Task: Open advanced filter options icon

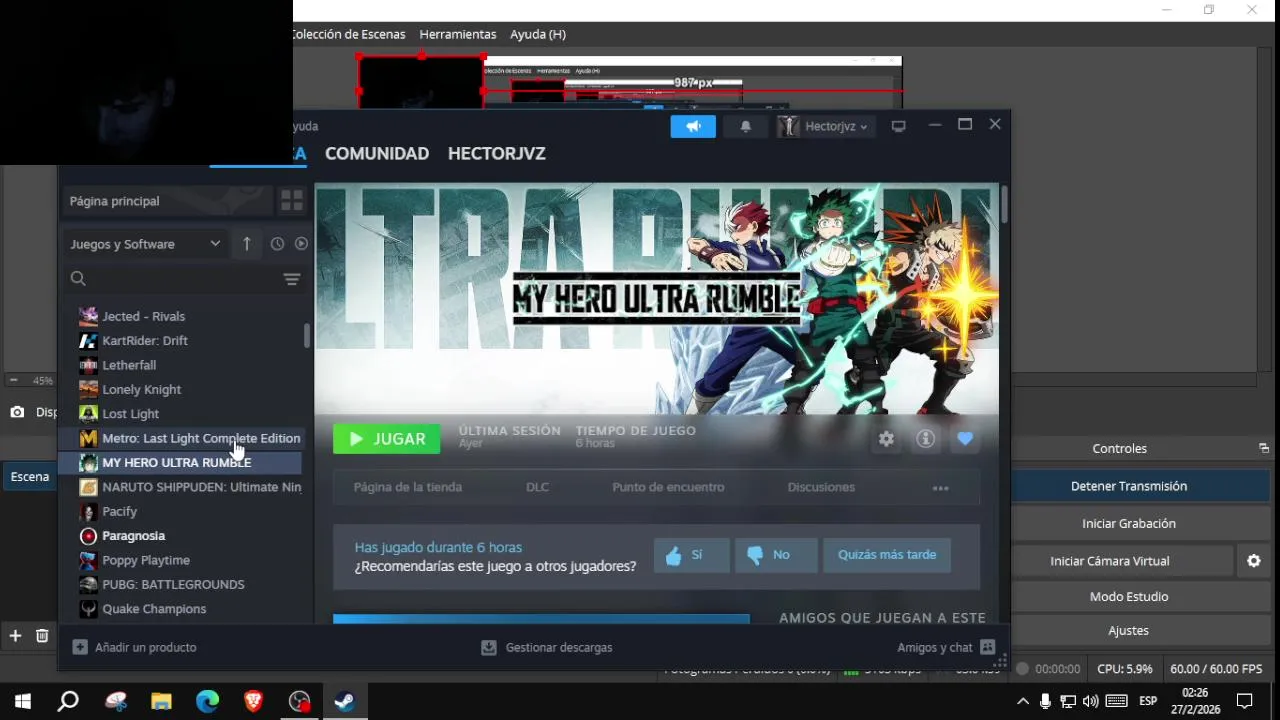Action: click(292, 280)
